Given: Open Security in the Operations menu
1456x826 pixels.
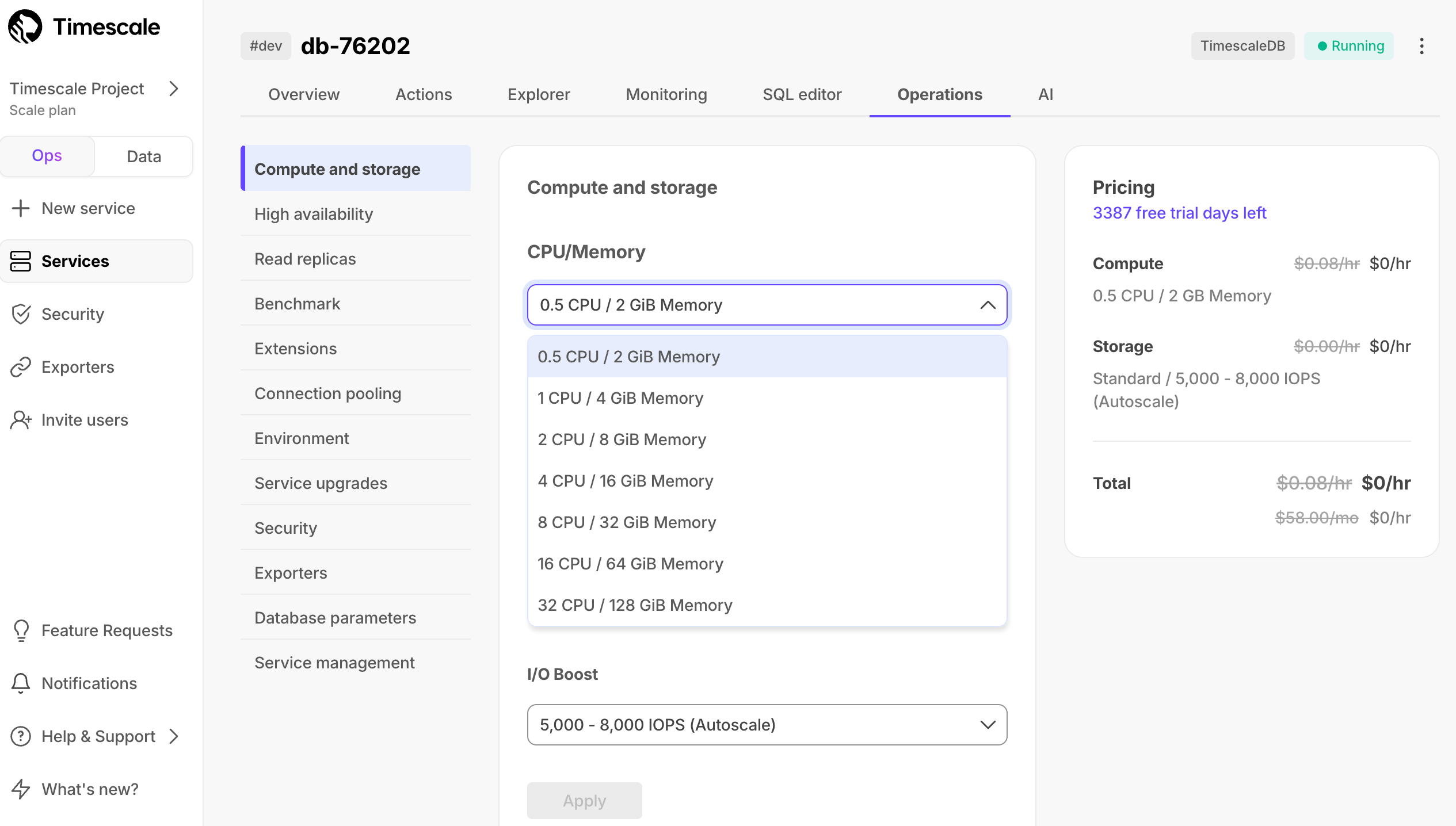Looking at the screenshot, I should [x=356, y=528].
